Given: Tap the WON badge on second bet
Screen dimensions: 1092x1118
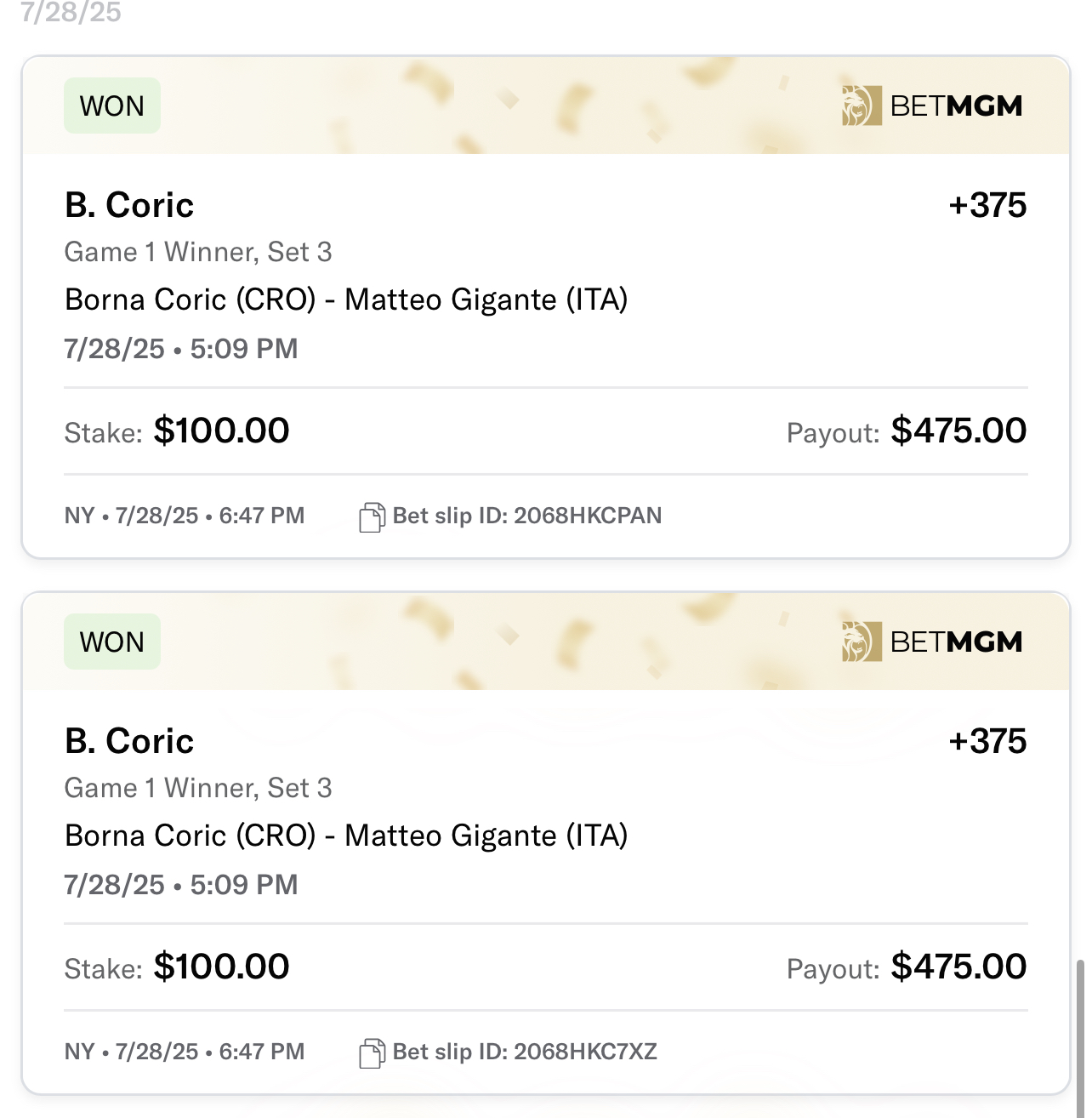Looking at the screenshot, I should click(112, 642).
